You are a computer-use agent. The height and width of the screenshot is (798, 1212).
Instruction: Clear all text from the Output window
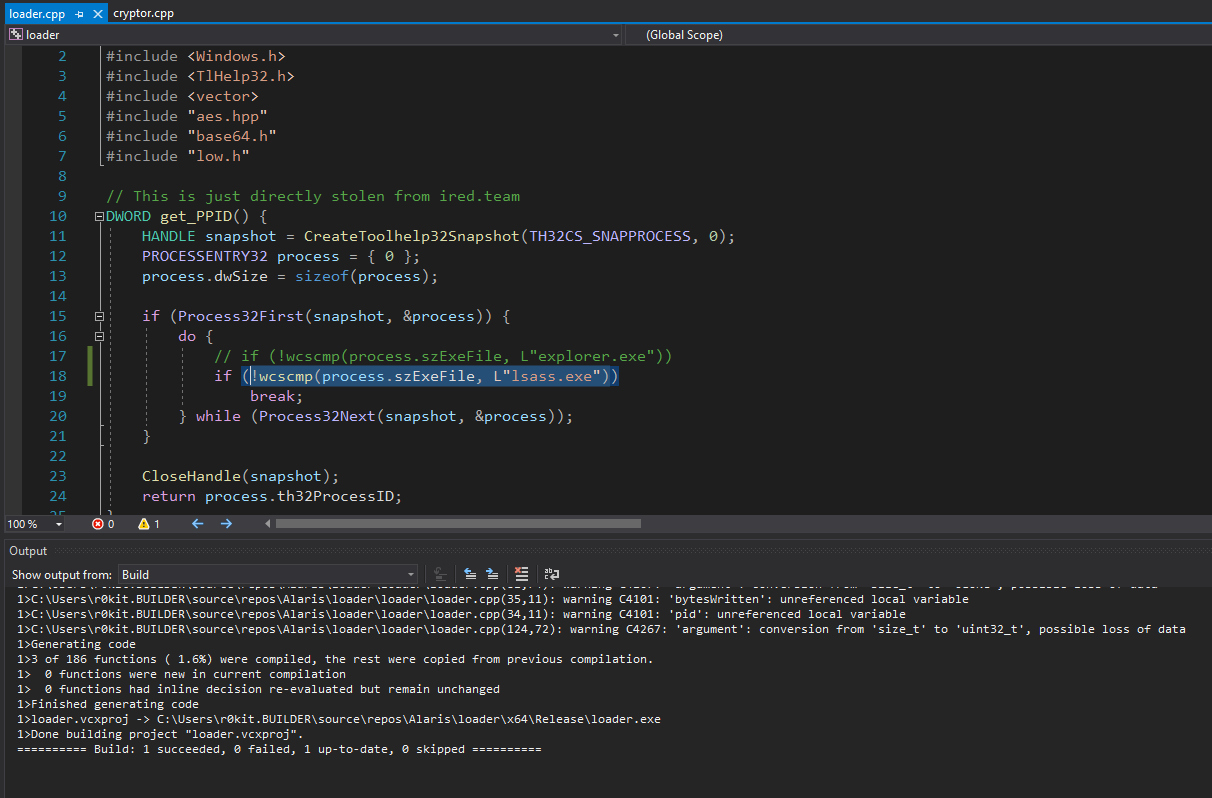pos(522,574)
